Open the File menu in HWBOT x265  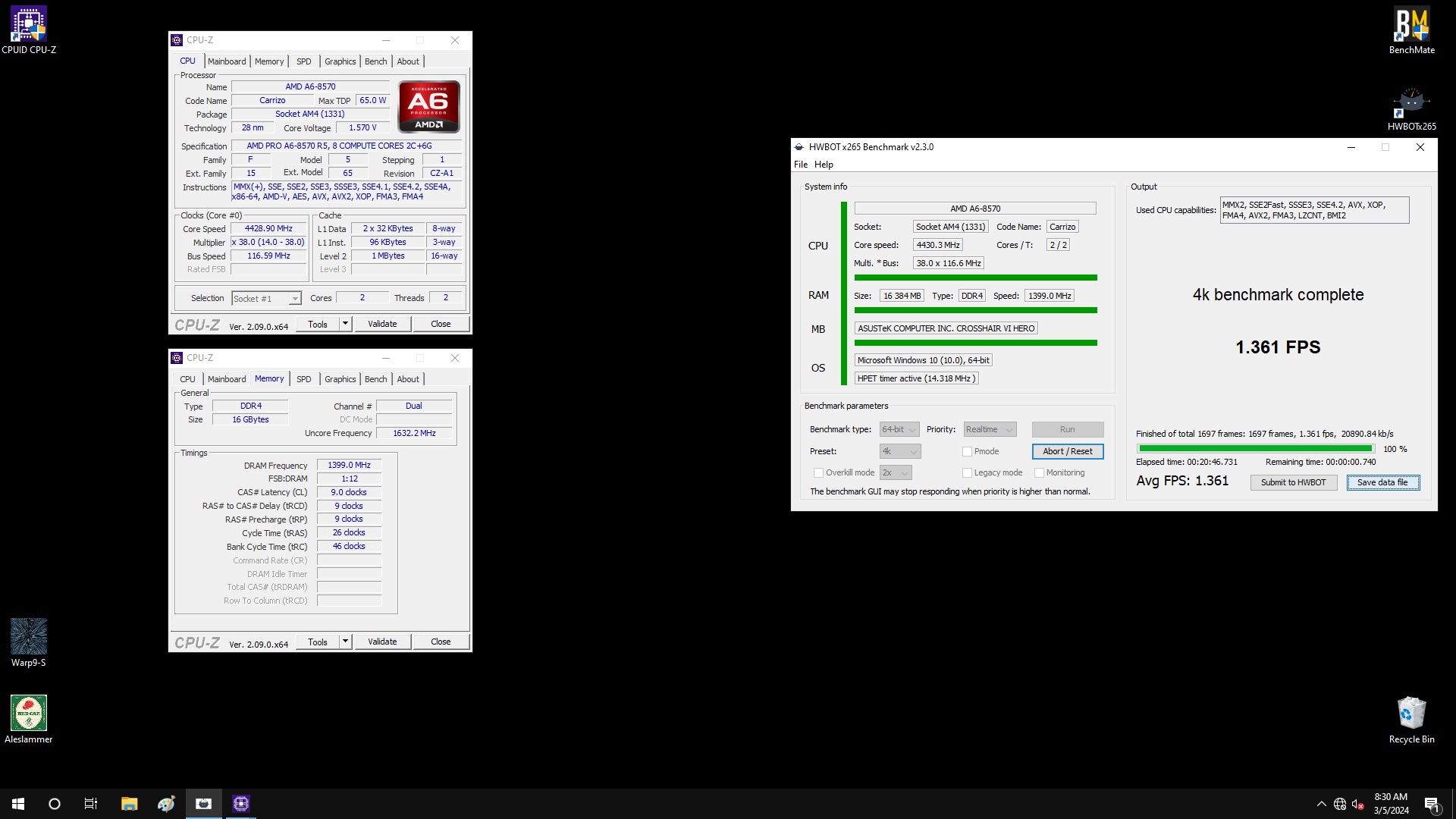pyautogui.click(x=801, y=165)
